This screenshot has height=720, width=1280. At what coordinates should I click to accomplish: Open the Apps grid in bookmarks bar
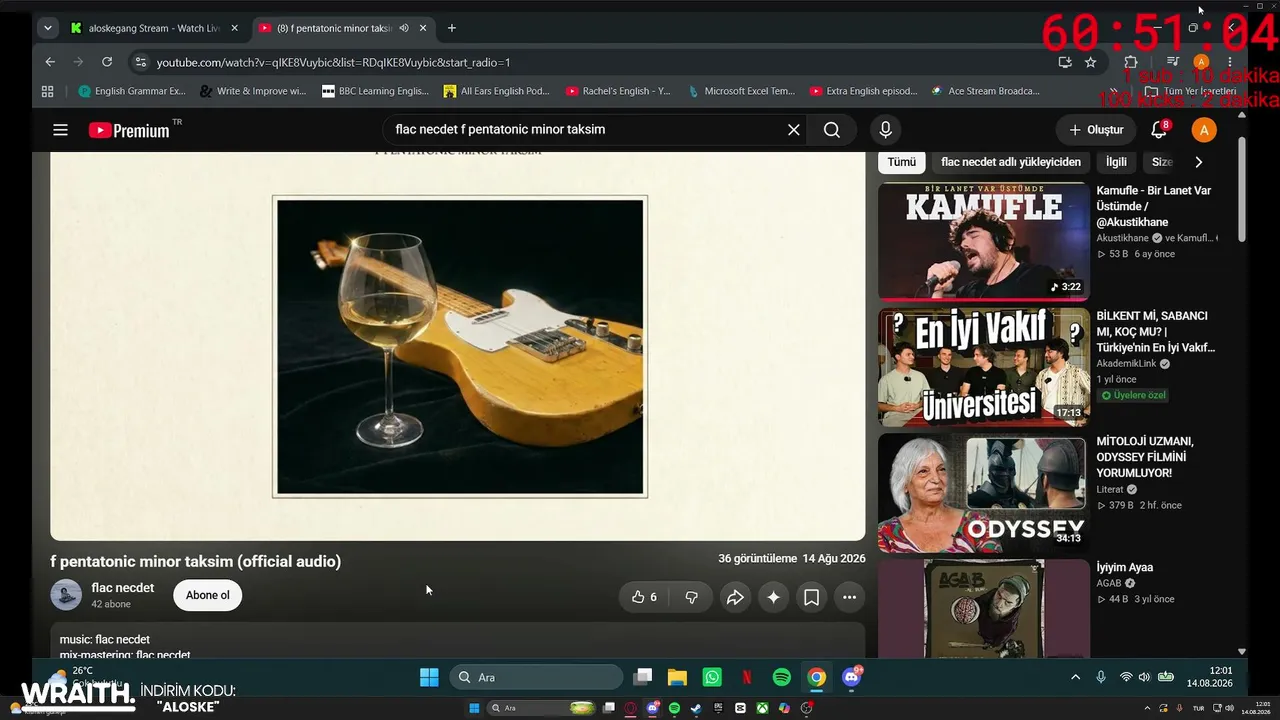click(47, 91)
